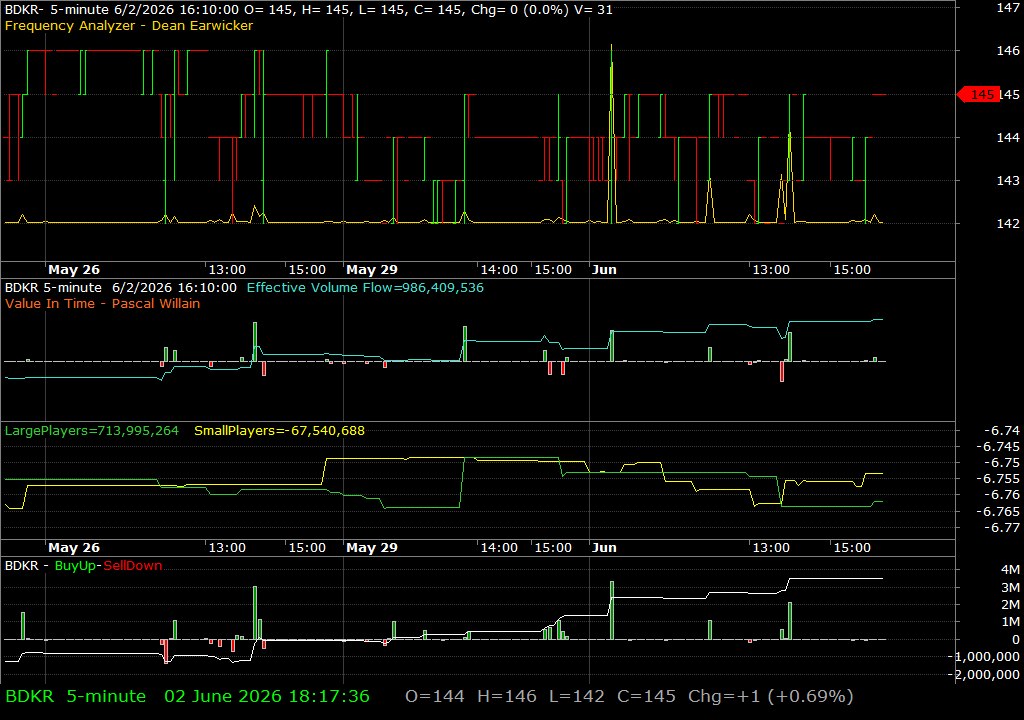The width and height of the screenshot is (1024, 720).
Task: Click 'O=144' in the status bar
Action: [x=435, y=696]
